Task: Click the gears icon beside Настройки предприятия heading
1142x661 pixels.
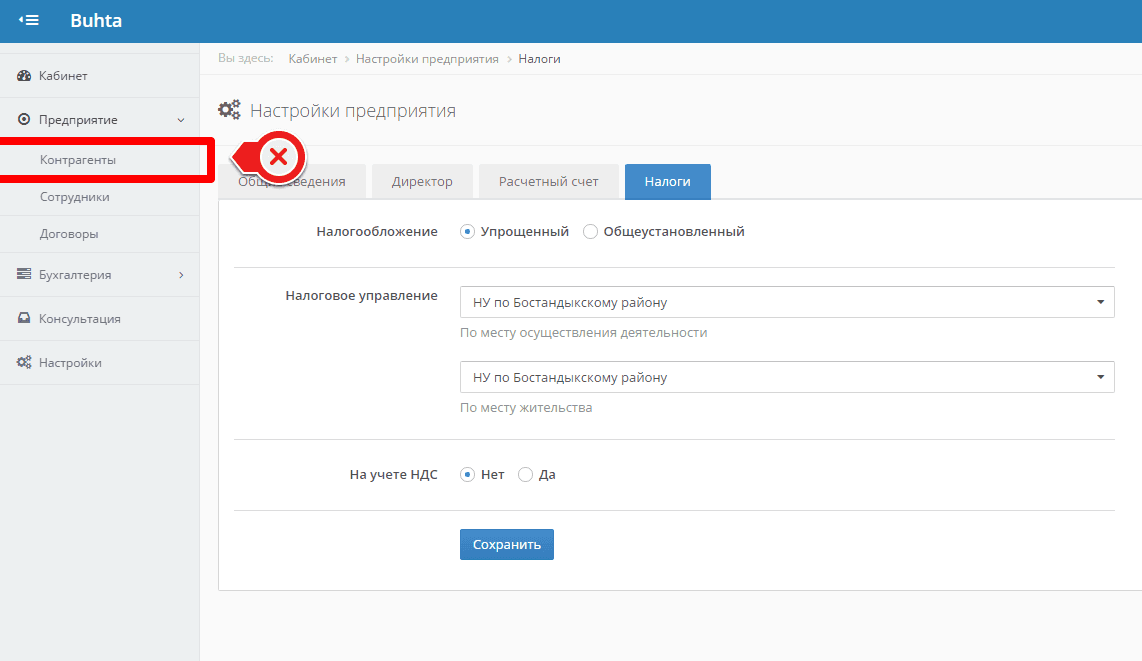Action: coord(229,111)
